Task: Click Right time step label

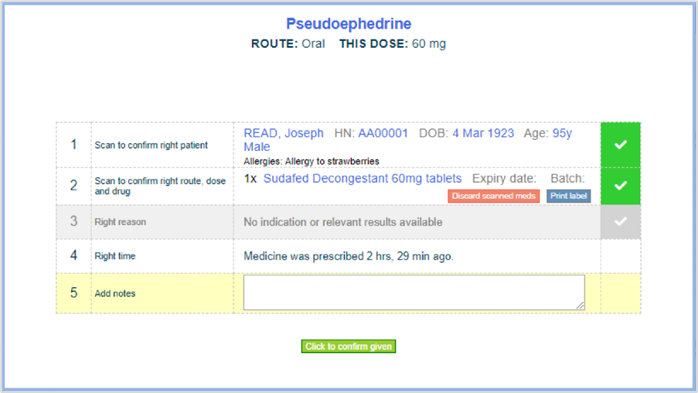Action: tap(115, 256)
